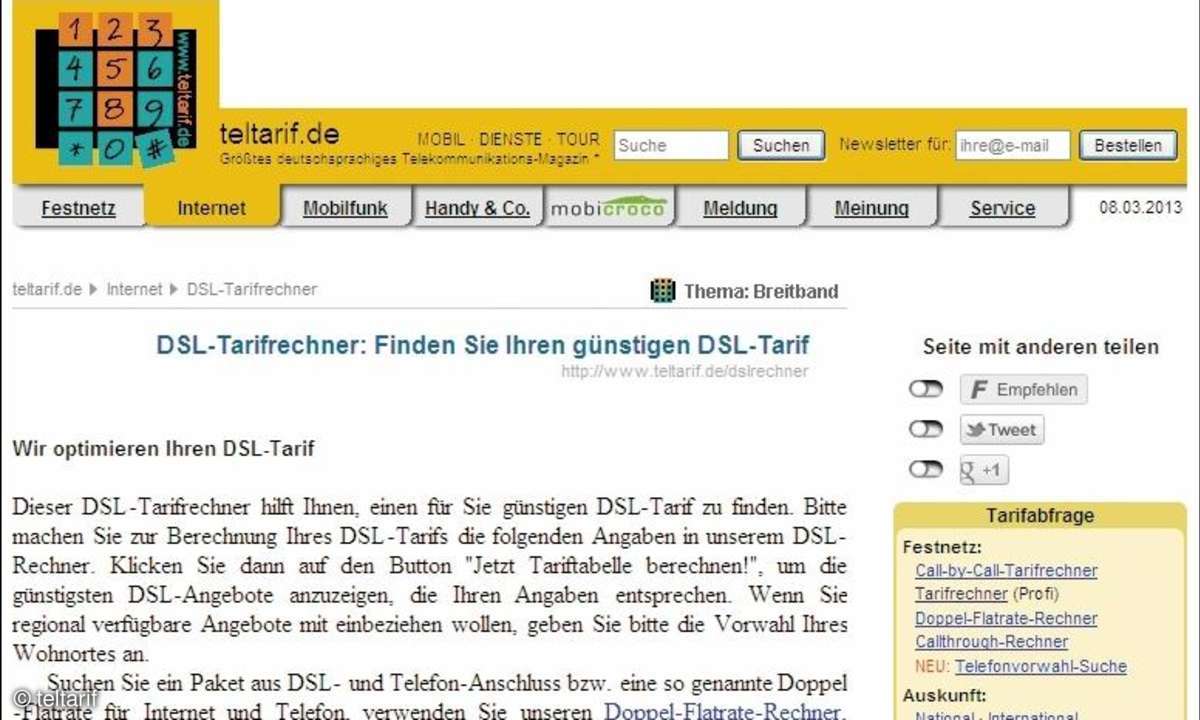This screenshot has height=720, width=1200.
Task: Open the Doppel-Flatrate-Rechner sidebar link
Action: pos(1006,618)
